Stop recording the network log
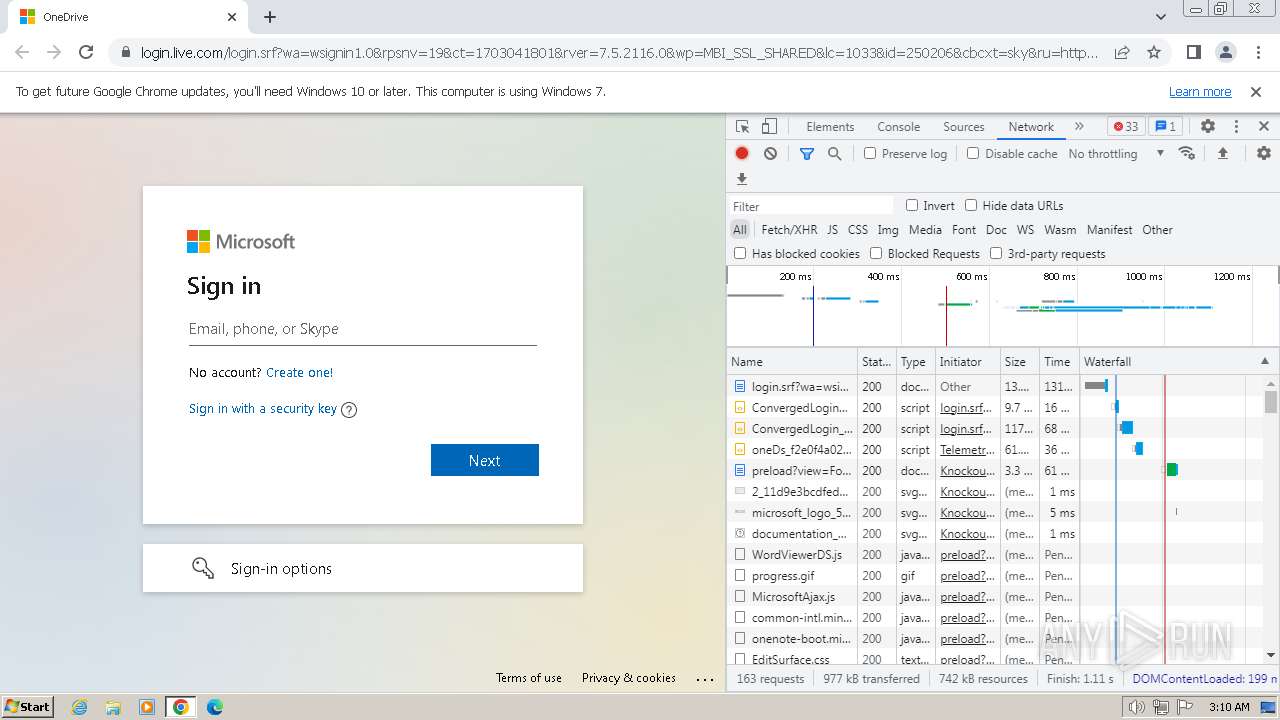The image size is (1280, 720). point(742,154)
